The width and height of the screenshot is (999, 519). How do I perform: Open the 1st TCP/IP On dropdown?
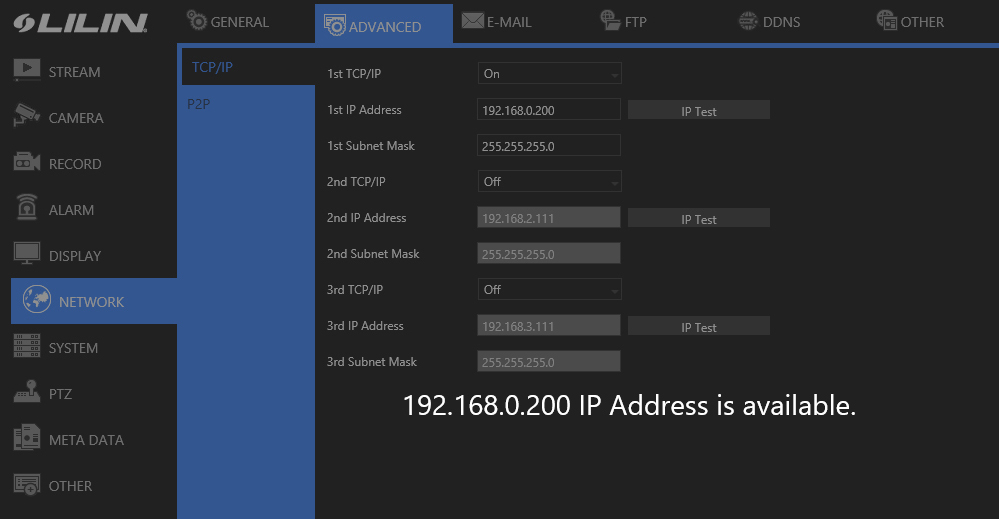pyautogui.click(x=549, y=74)
